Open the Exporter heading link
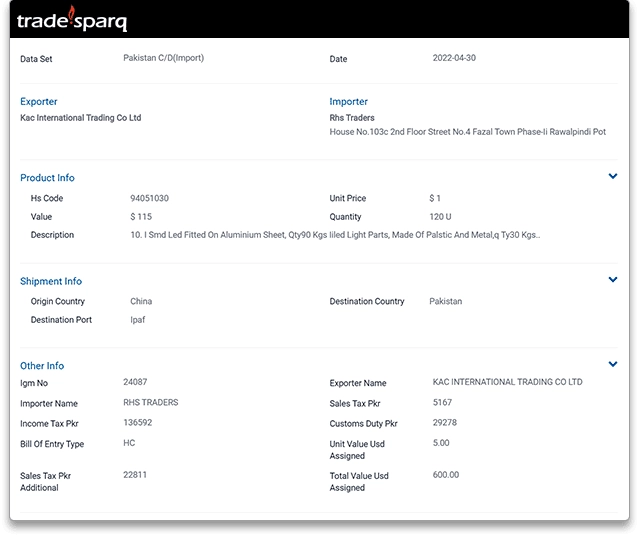The width and height of the screenshot is (637, 544). coord(39,102)
